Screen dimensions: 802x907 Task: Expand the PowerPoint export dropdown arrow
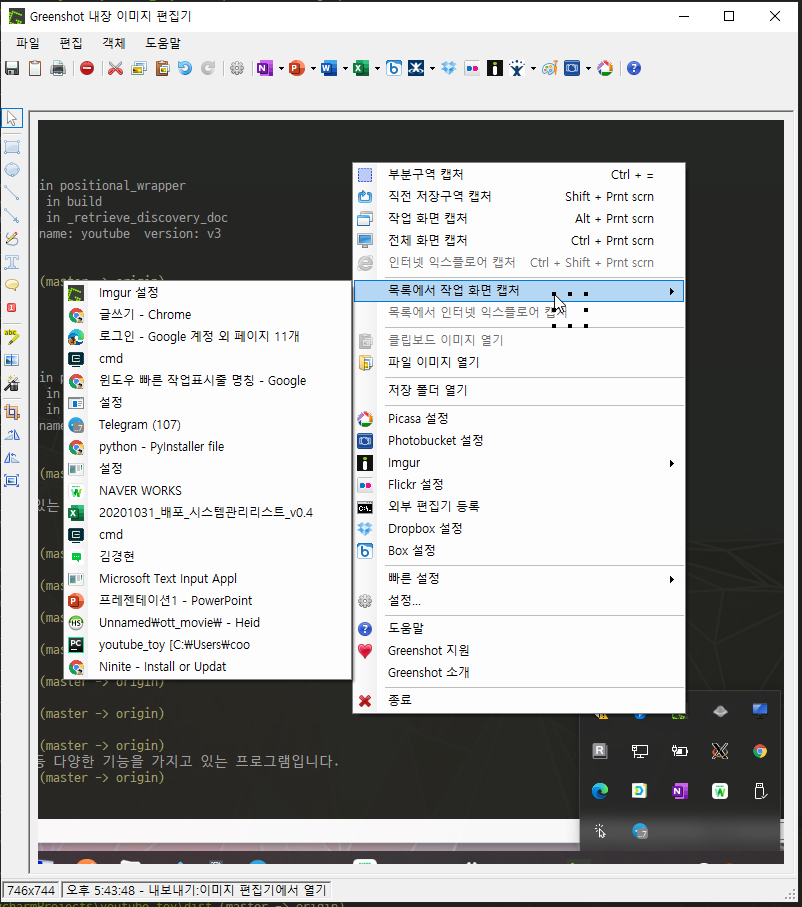coord(313,68)
